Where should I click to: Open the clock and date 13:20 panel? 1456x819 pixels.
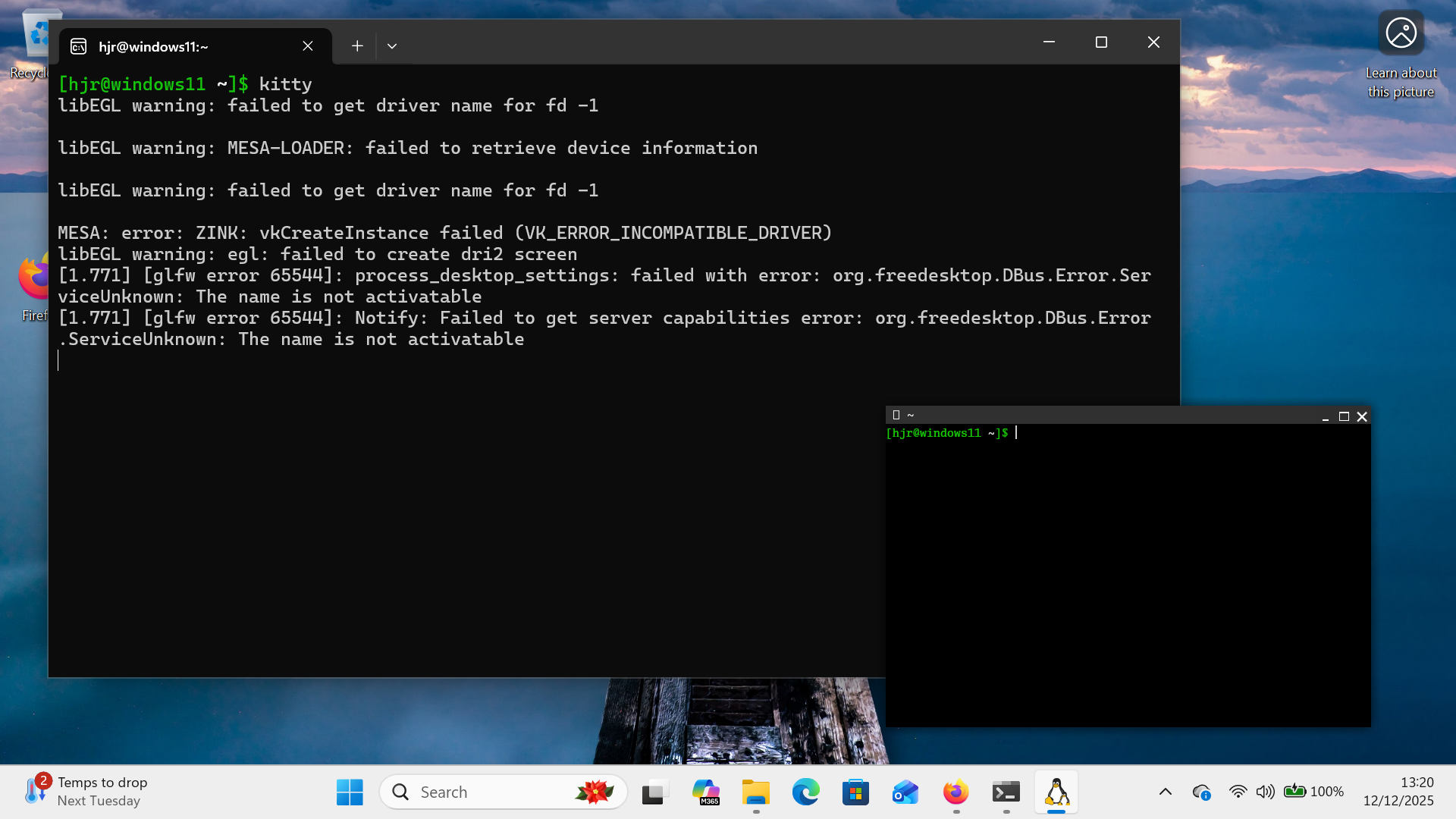[x=1398, y=791]
